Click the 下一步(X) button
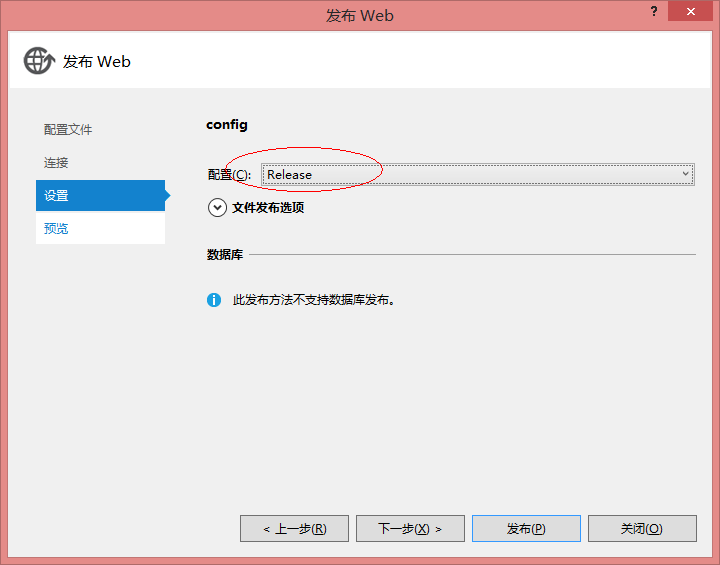Image resolution: width=720 pixels, height=565 pixels. [410, 529]
